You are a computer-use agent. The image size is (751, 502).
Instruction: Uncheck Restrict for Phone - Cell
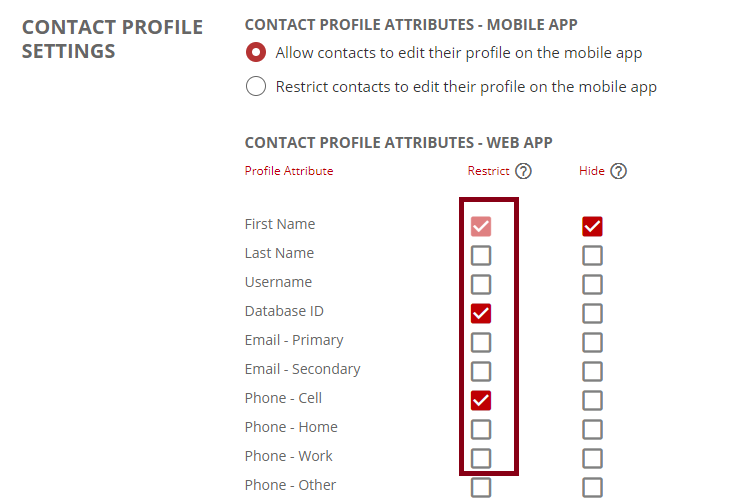click(481, 400)
